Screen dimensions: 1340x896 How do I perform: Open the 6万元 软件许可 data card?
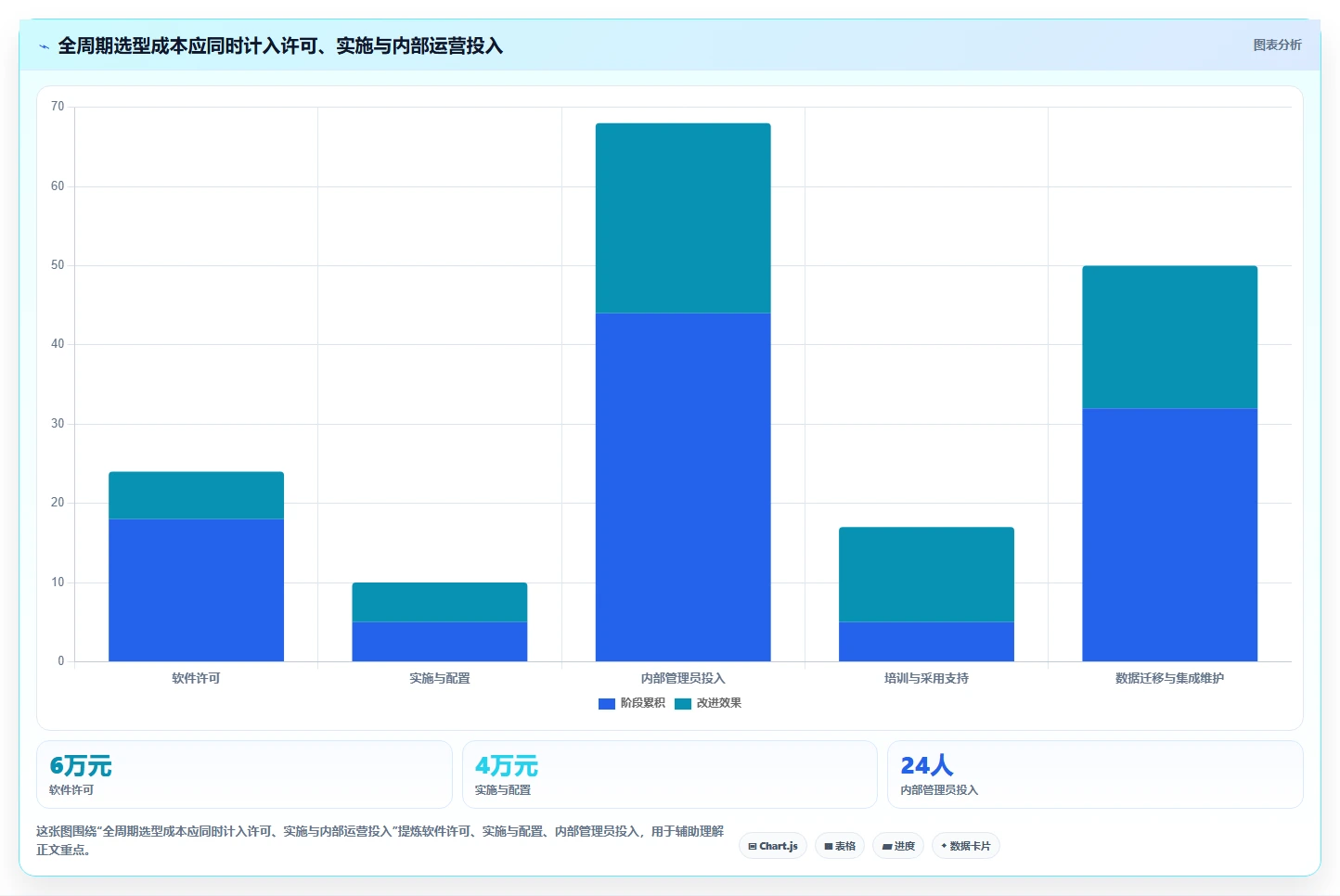click(x=244, y=774)
